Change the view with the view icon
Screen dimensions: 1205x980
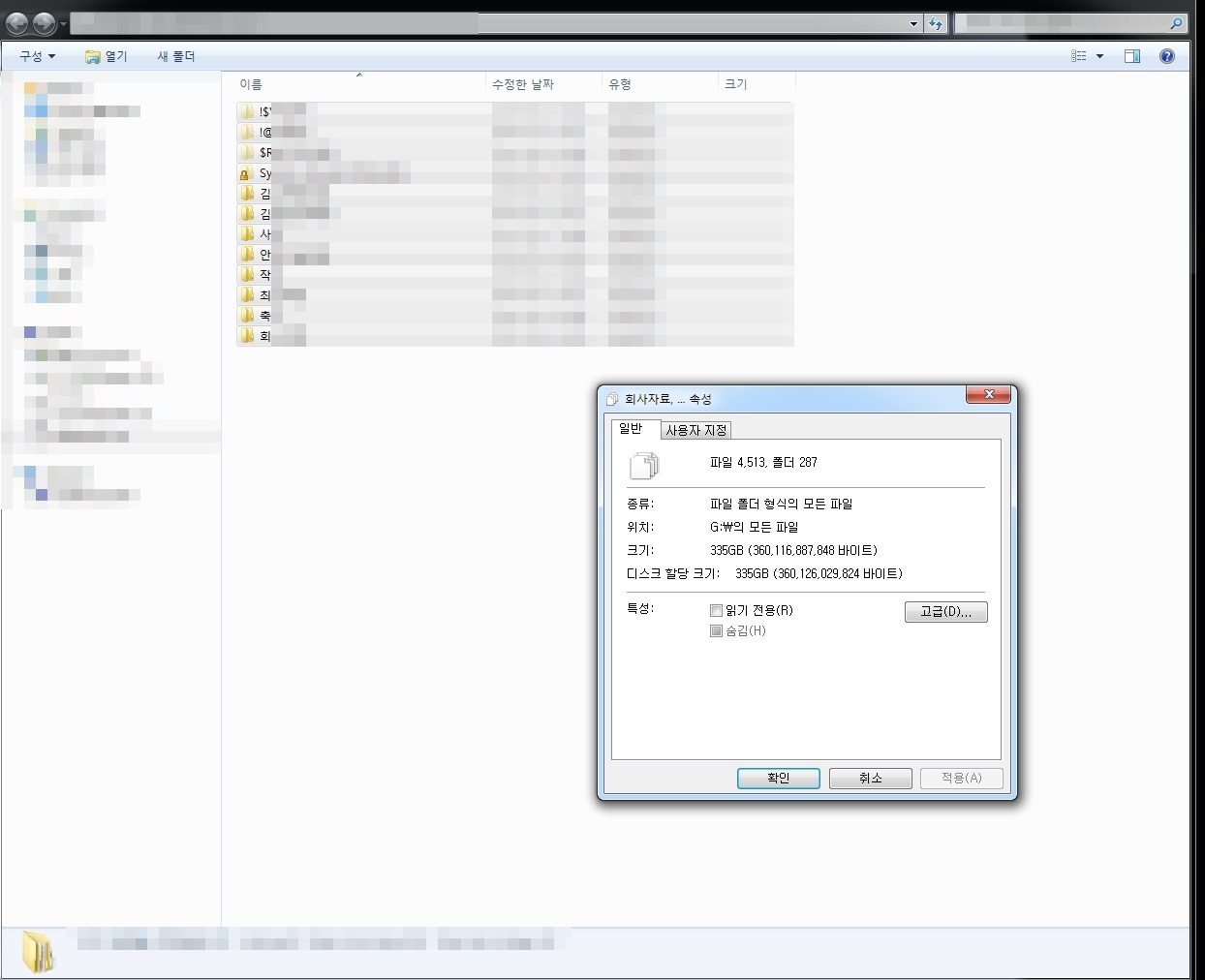[1079, 56]
